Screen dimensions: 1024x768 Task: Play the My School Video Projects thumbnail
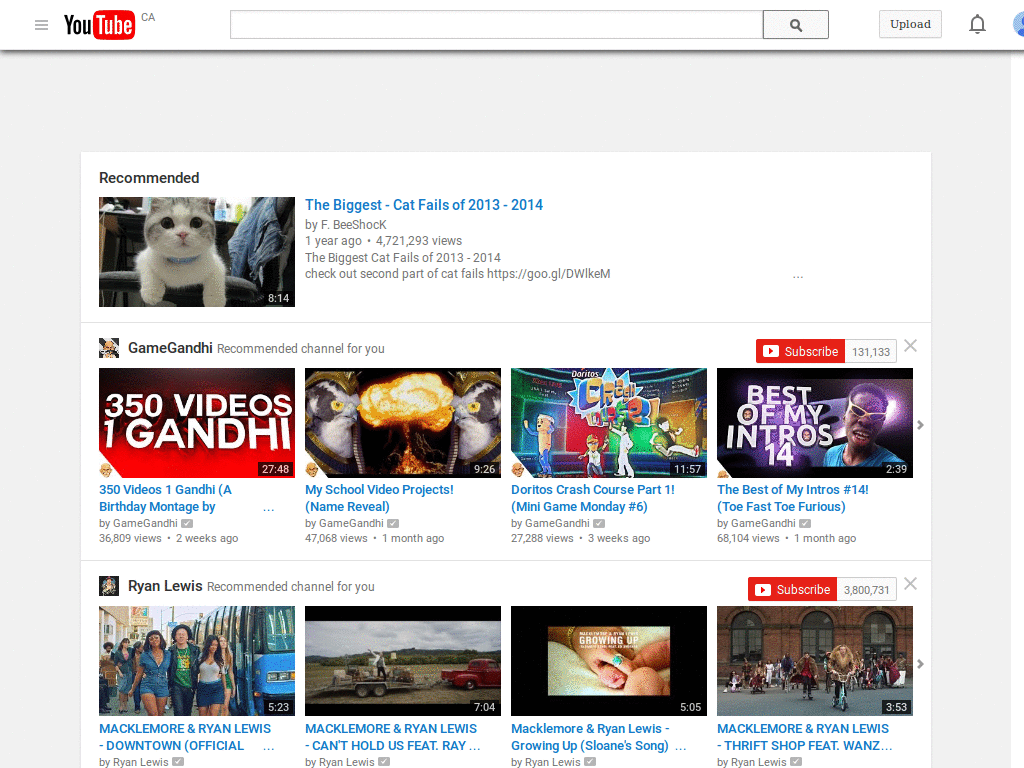pyautogui.click(x=403, y=423)
